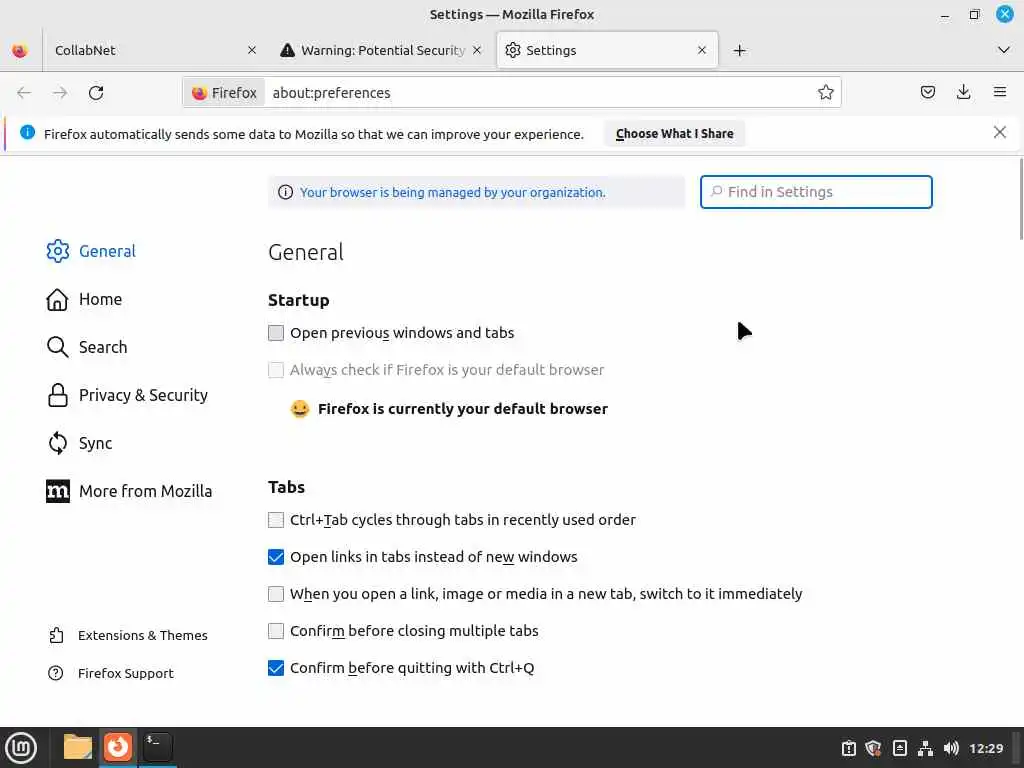This screenshot has height=768, width=1024.
Task: Uncheck Confirm before quitting with Ctrl+Q
Action: pos(276,668)
